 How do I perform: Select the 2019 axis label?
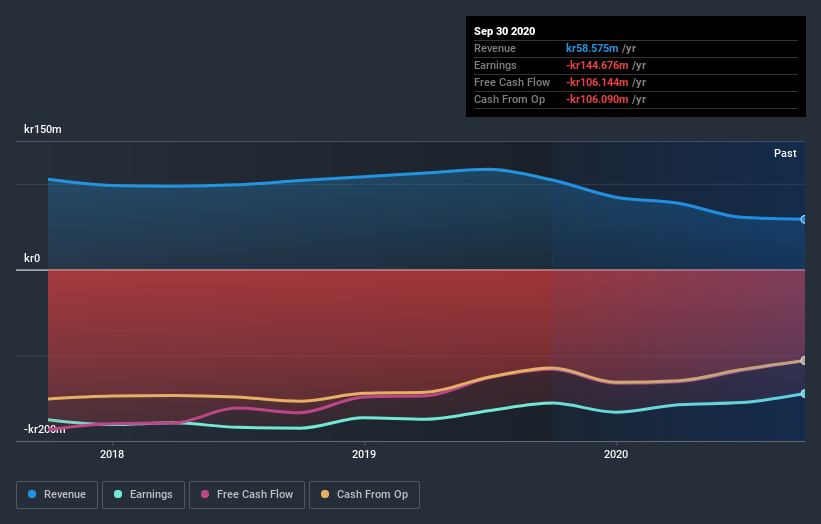[x=364, y=454]
